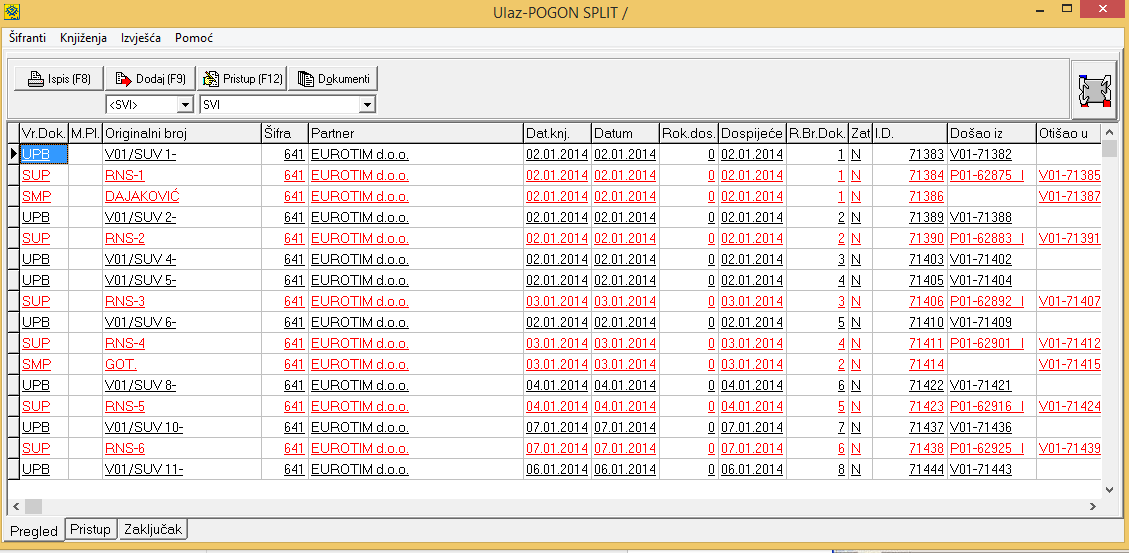Click horizontal scrollbar left arrow
Screen dimensions: 1129x553
coord(17,506)
